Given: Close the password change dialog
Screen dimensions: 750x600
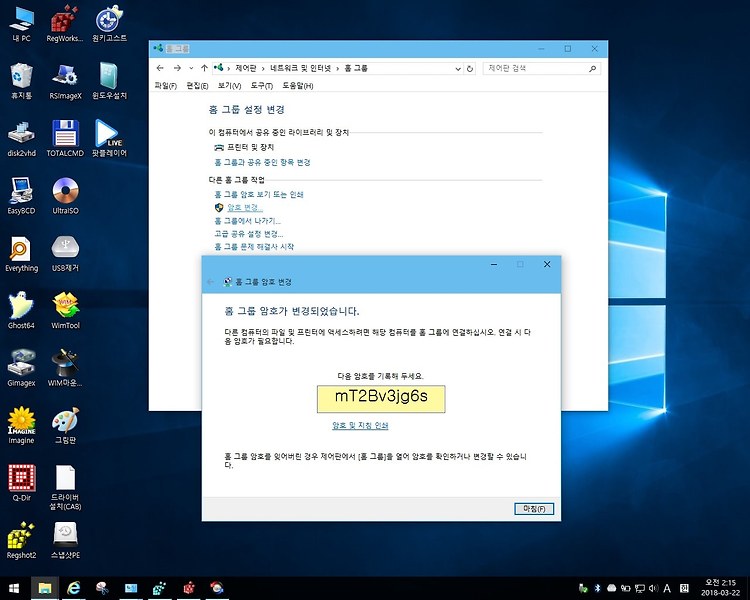Looking at the screenshot, I should click(547, 264).
